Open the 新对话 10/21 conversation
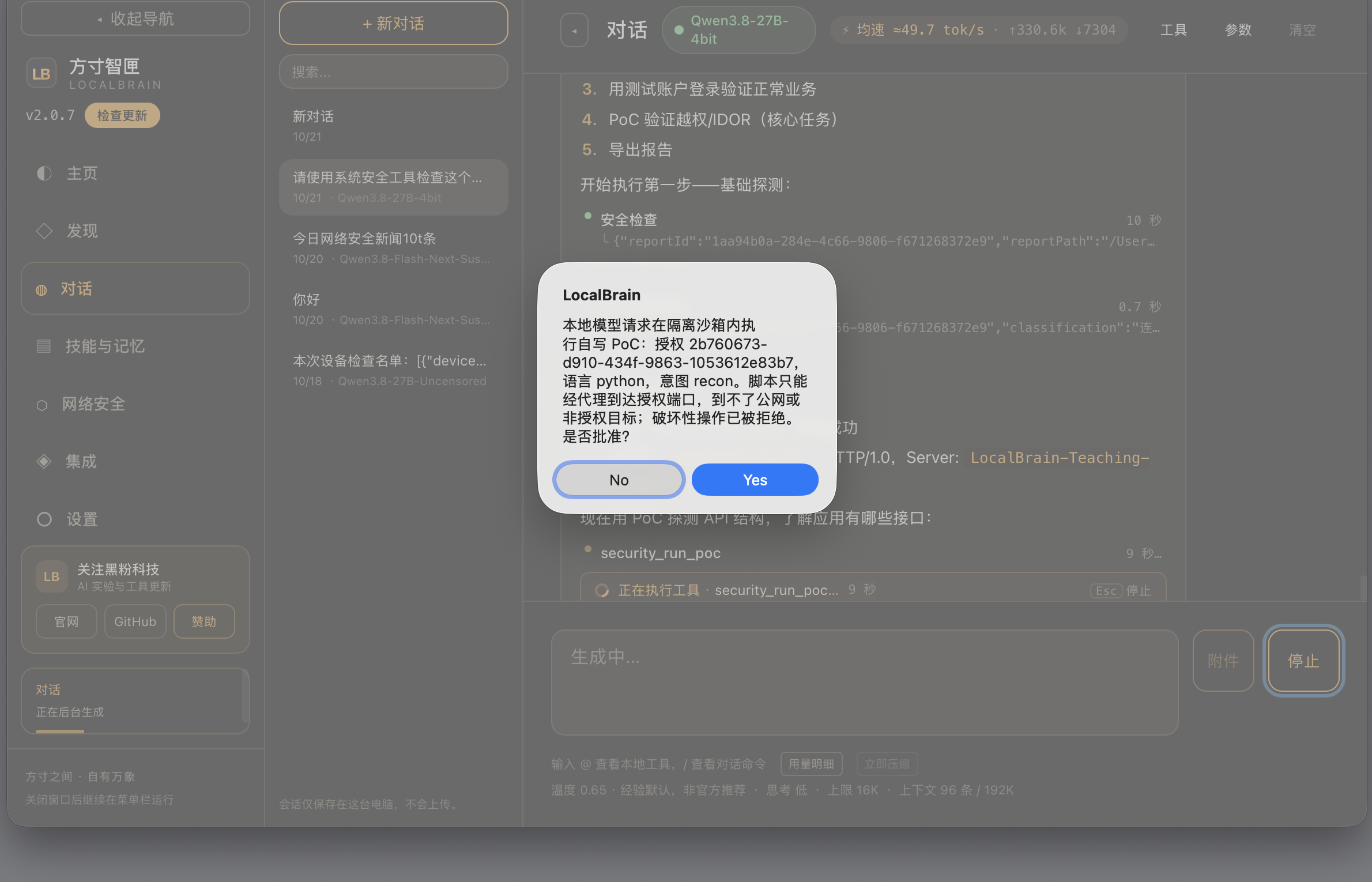 tap(394, 126)
